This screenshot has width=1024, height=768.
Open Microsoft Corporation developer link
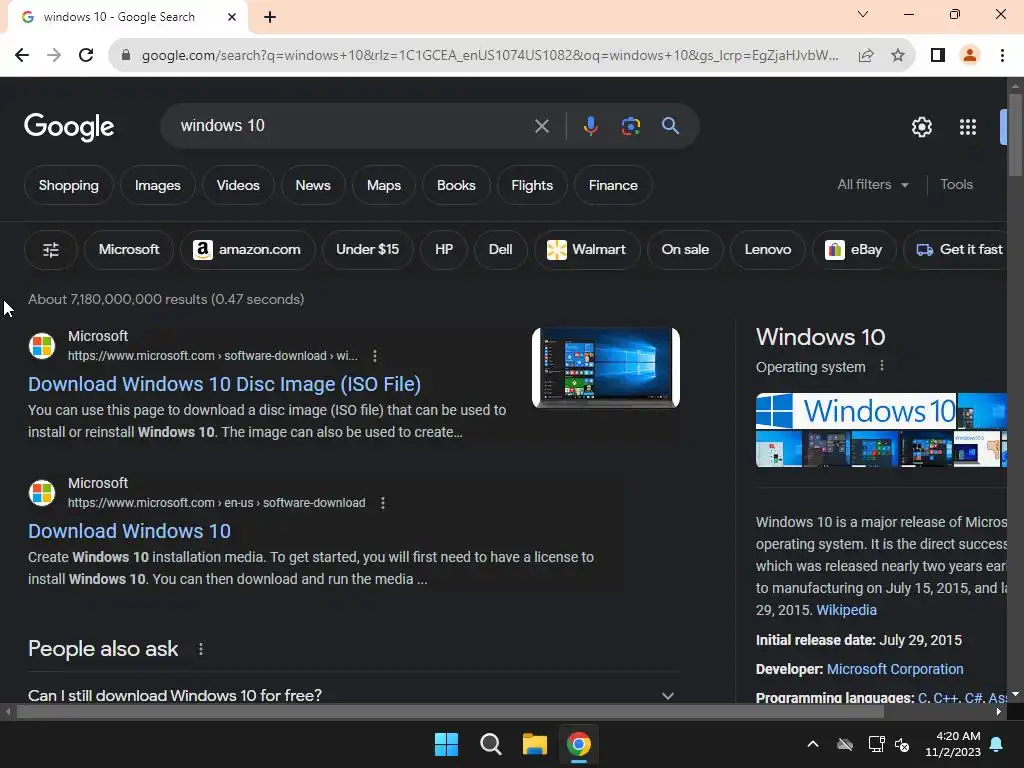895,669
